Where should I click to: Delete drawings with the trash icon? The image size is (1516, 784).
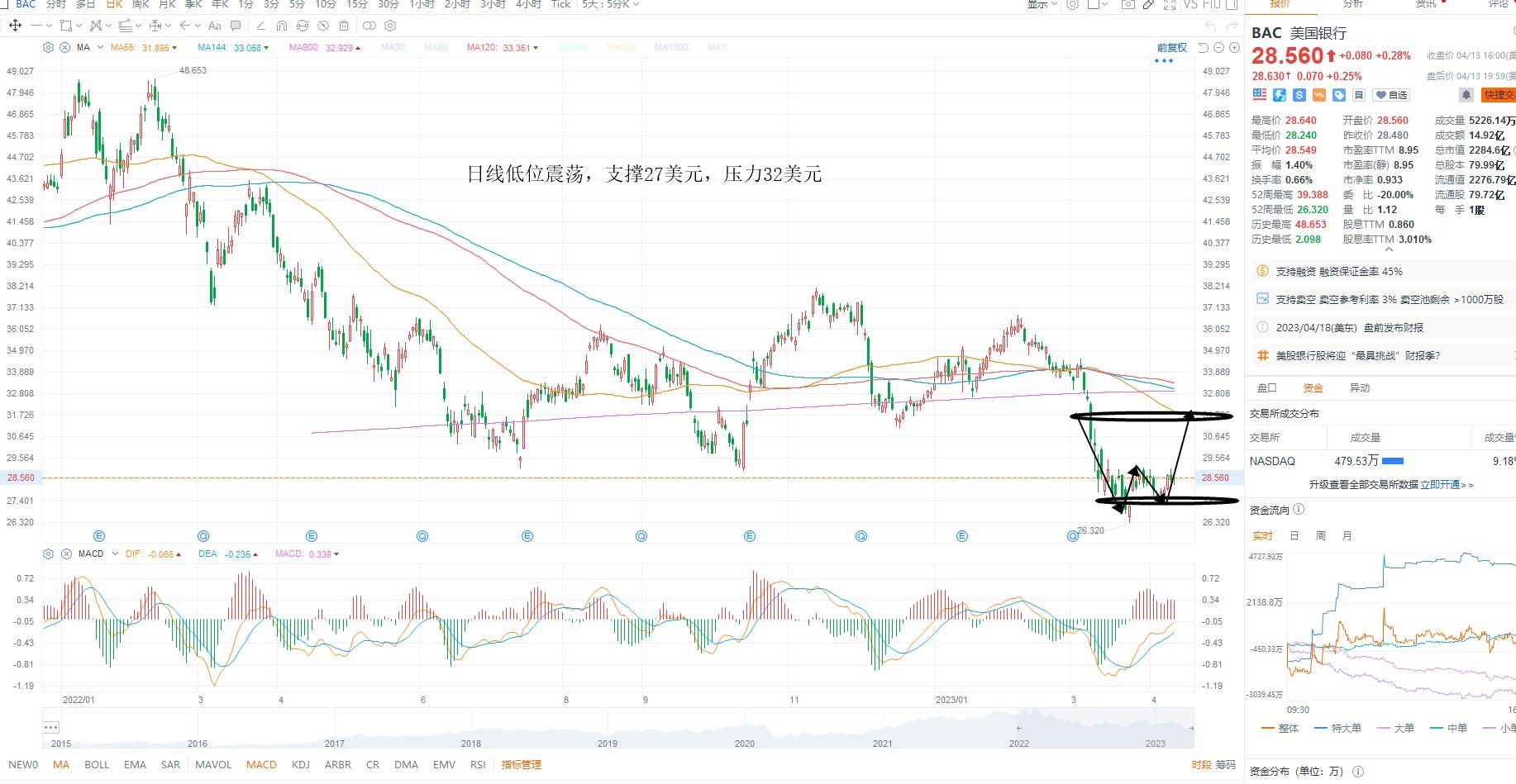click(343, 26)
